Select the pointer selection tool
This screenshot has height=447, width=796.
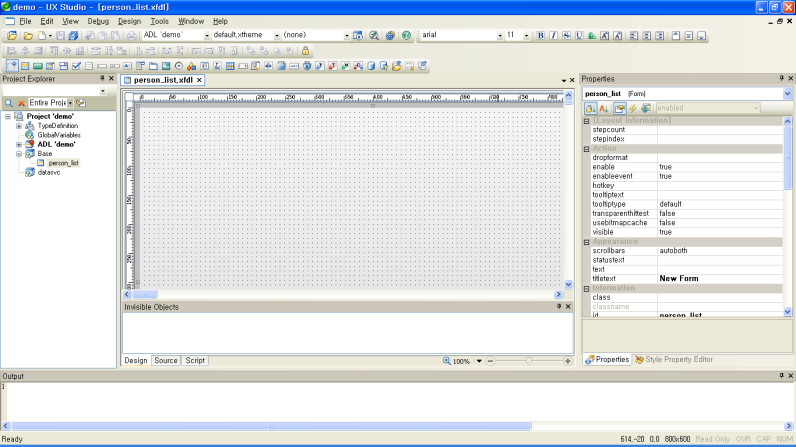pyautogui.click(x=12, y=66)
